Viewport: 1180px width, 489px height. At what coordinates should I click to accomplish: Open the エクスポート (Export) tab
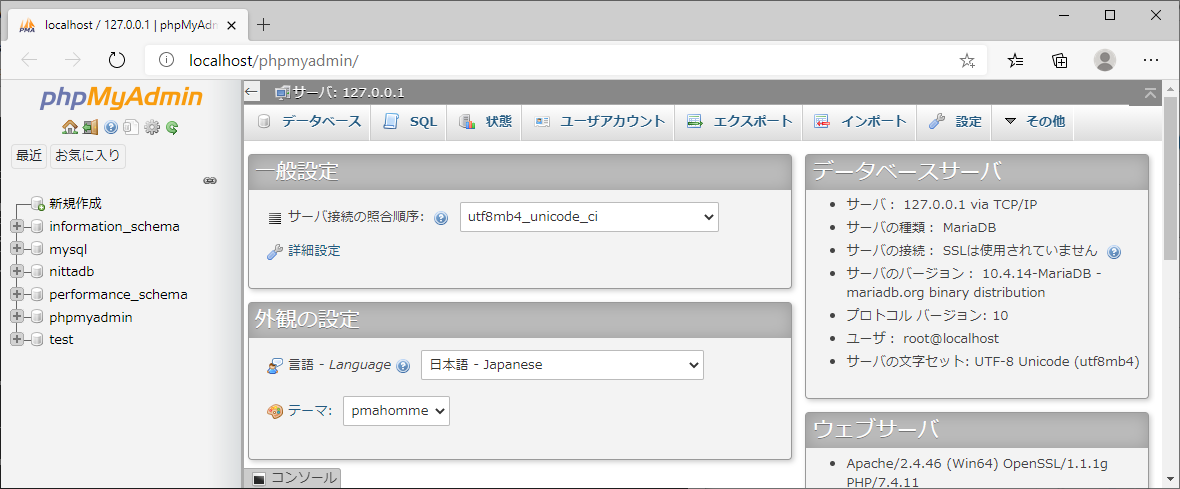pyautogui.click(x=740, y=121)
